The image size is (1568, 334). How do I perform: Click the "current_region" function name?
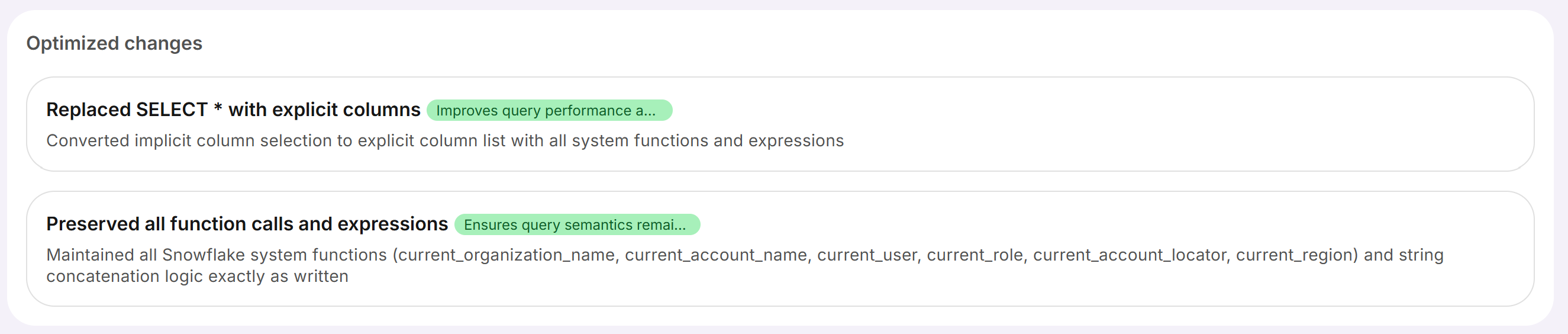pyautogui.click(x=1296, y=255)
